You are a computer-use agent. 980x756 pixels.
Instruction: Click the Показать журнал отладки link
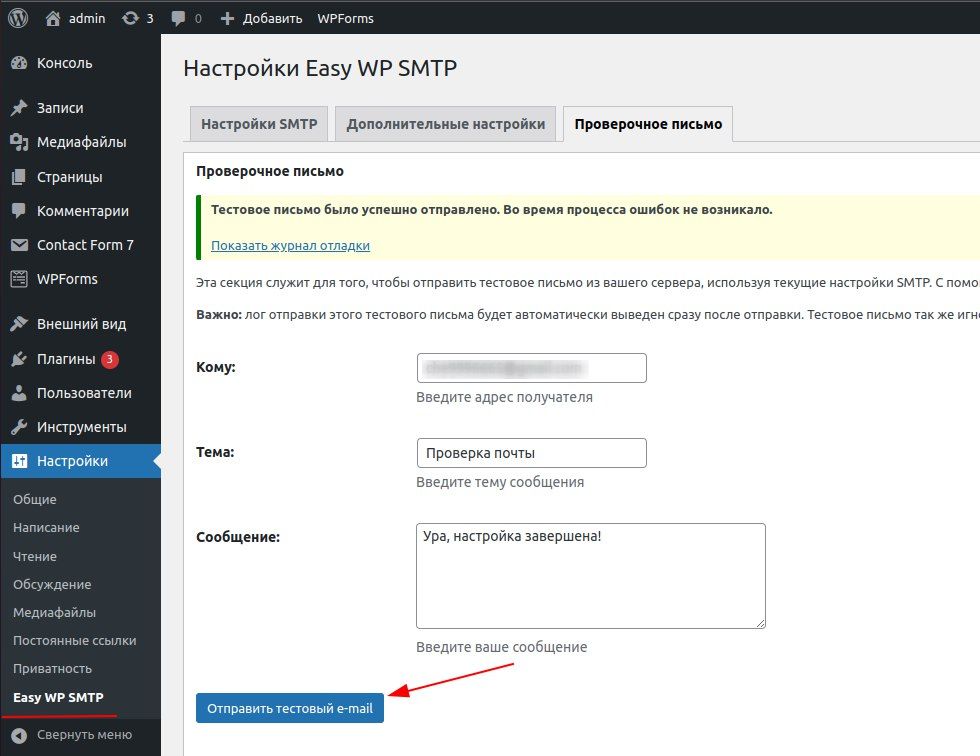pyautogui.click(x=291, y=246)
